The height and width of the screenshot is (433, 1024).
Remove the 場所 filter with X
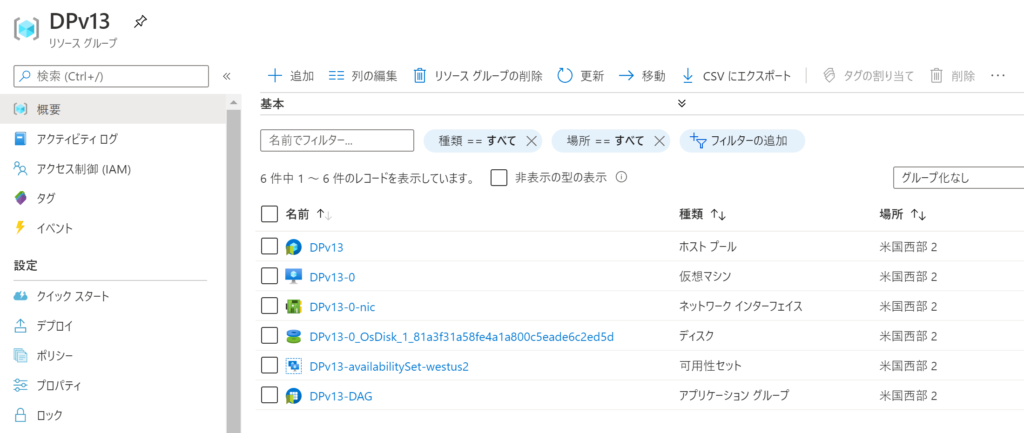(x=659, y=140)
